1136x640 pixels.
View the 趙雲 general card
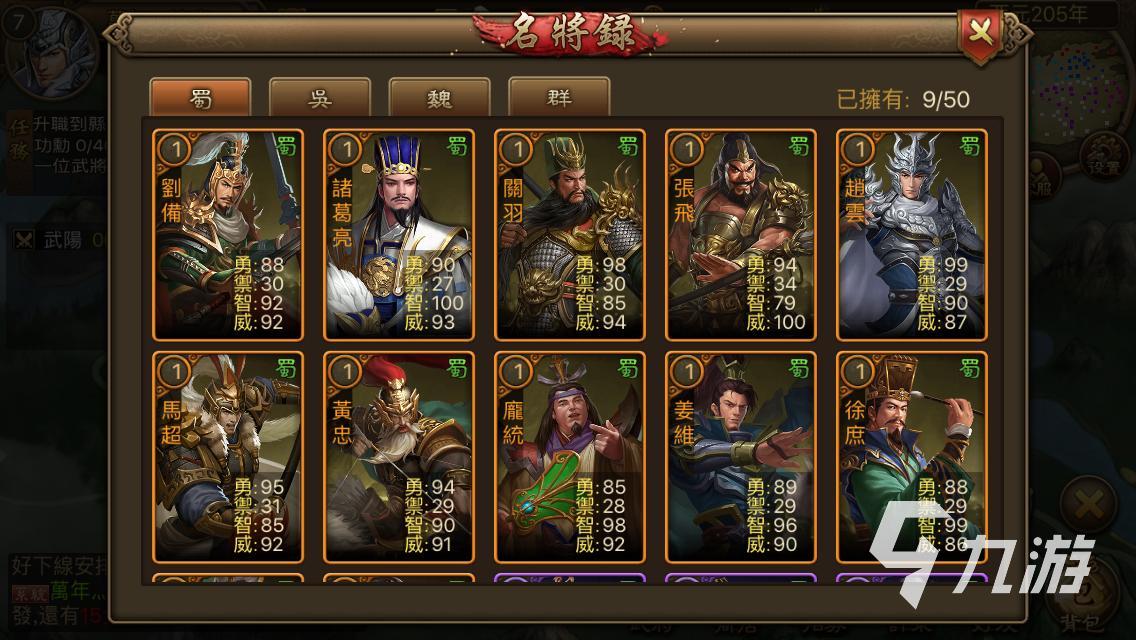pyautogui.click(x=911, y=235)
